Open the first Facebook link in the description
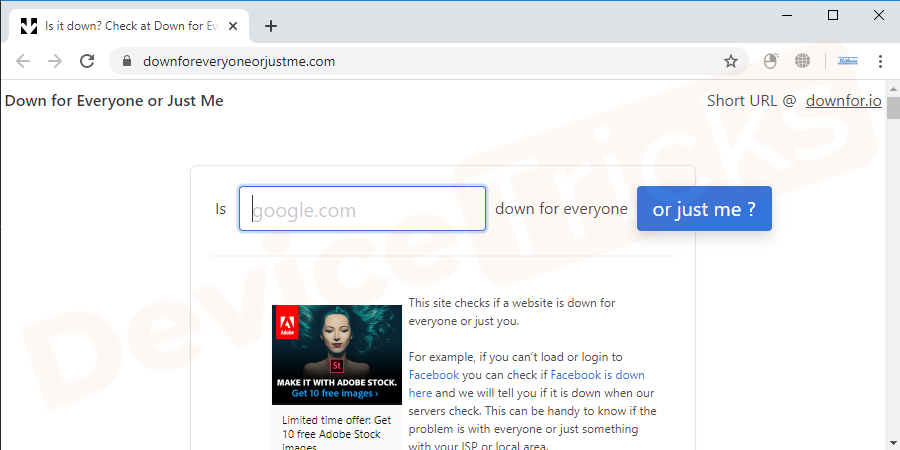 point(434,375)
